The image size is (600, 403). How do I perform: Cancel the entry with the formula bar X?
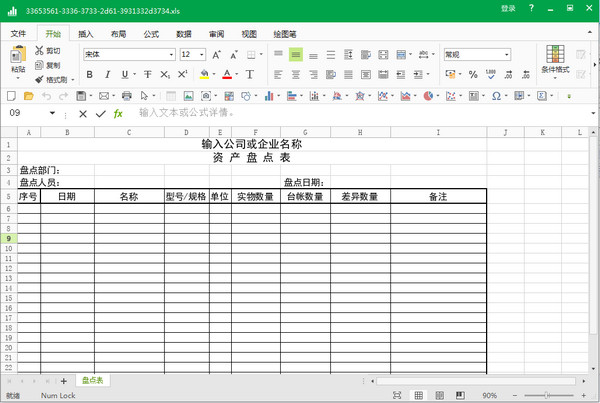(x=81, y=113)
